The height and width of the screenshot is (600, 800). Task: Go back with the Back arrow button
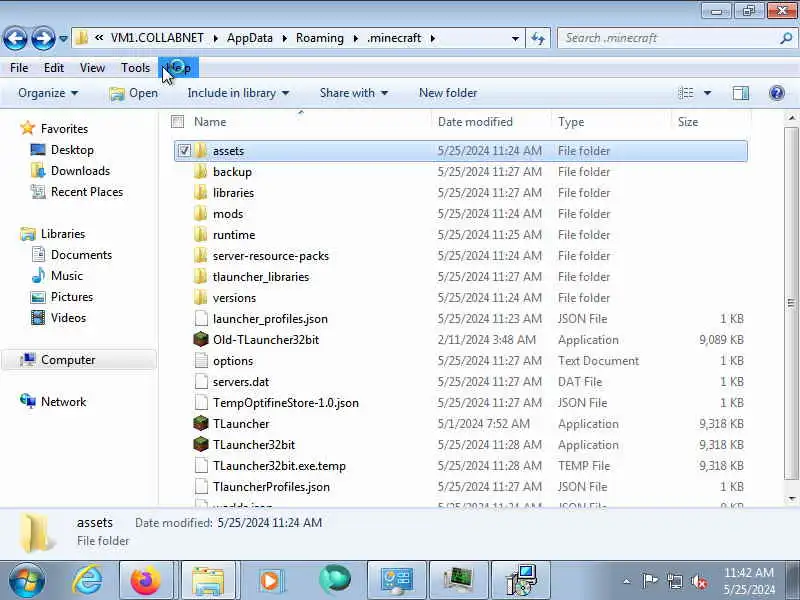coord(15,38)
